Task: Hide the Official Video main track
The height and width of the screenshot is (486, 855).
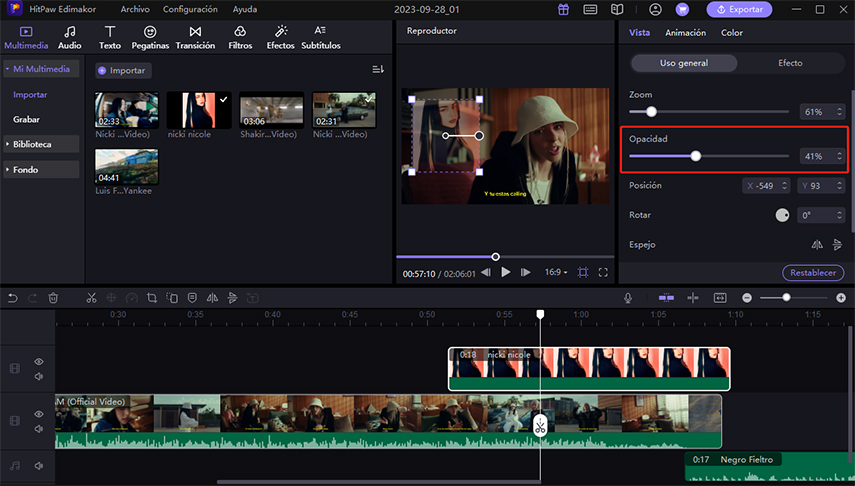Action: click(x=39, y=414)
